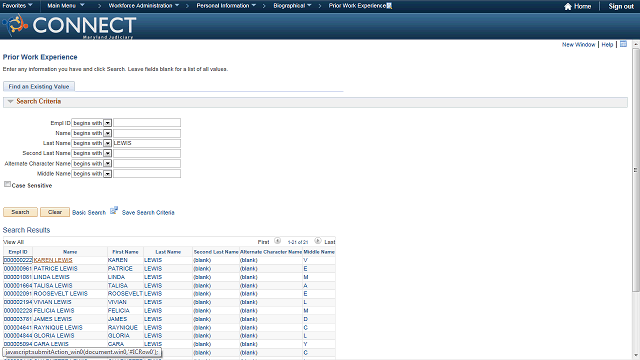Open the Favorites menu
Screen dimensions: 640x360
coord(18,6)
